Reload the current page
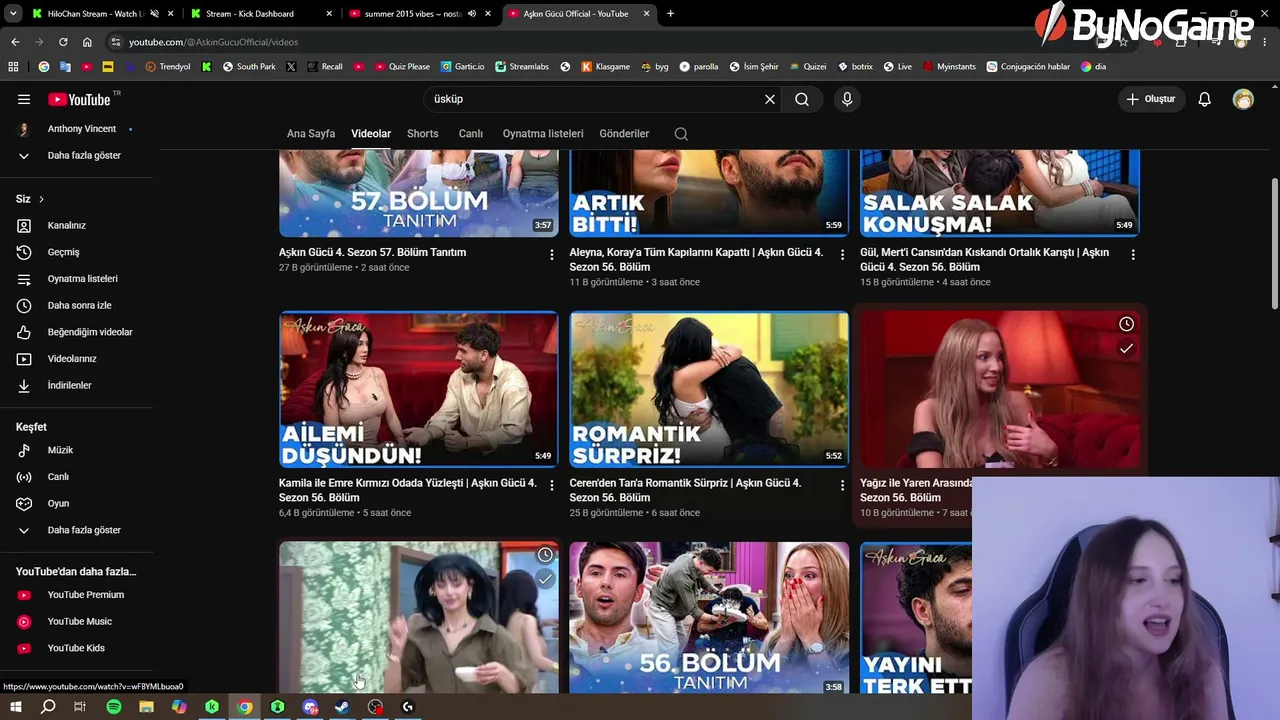Viewport: 1280px width, 720px height. click(63, 42)
